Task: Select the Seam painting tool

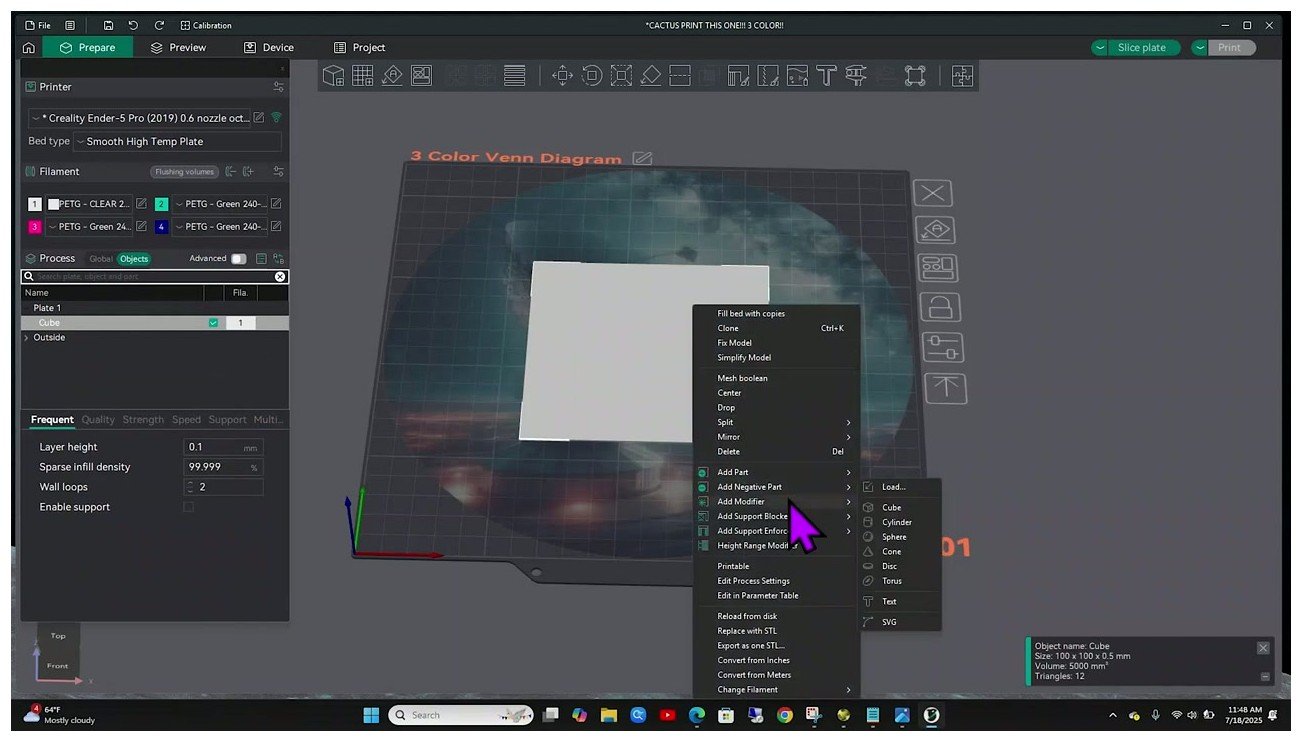Action: pos(768,75)
